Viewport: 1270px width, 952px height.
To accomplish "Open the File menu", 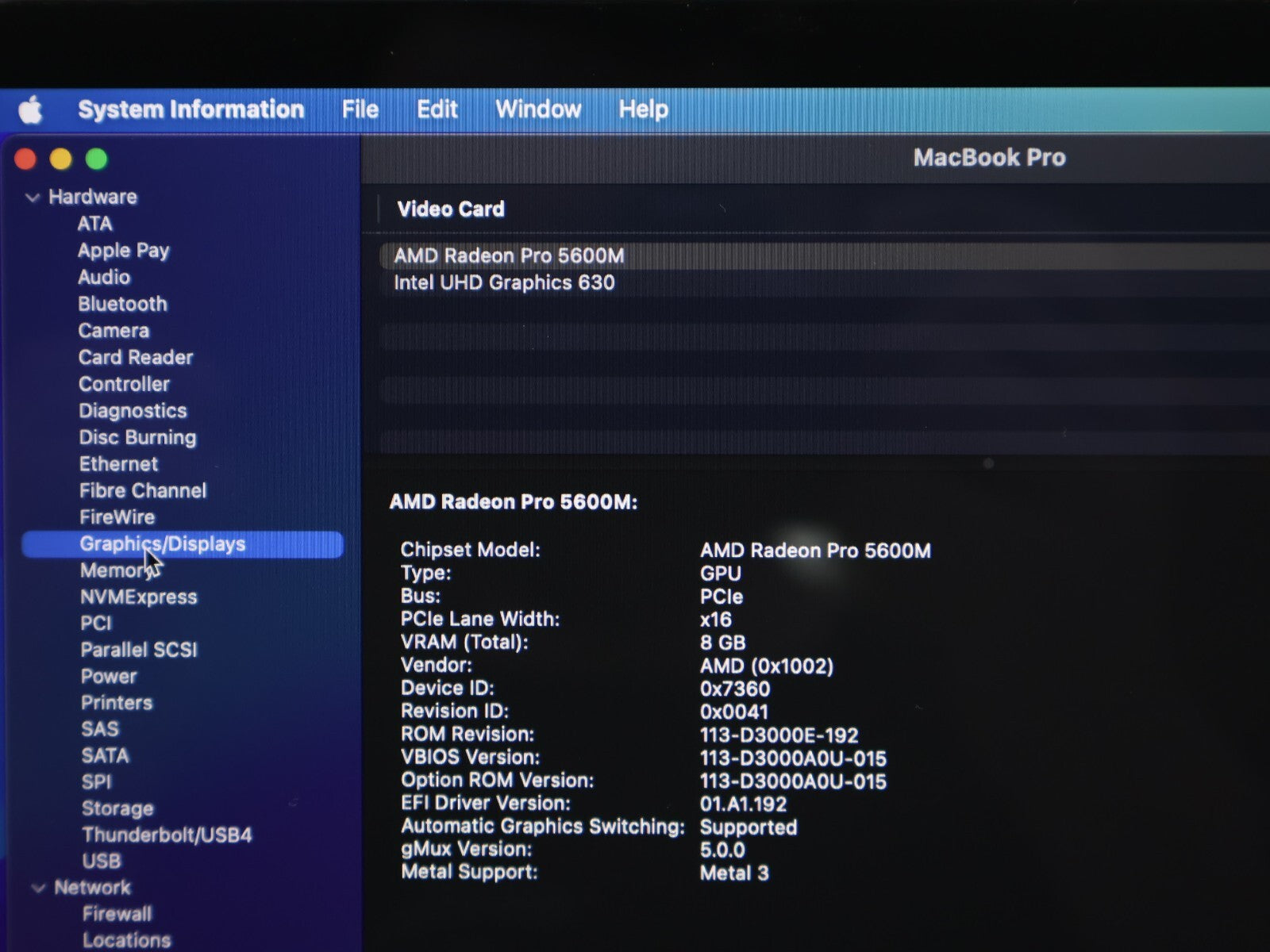I will point(360,109).
